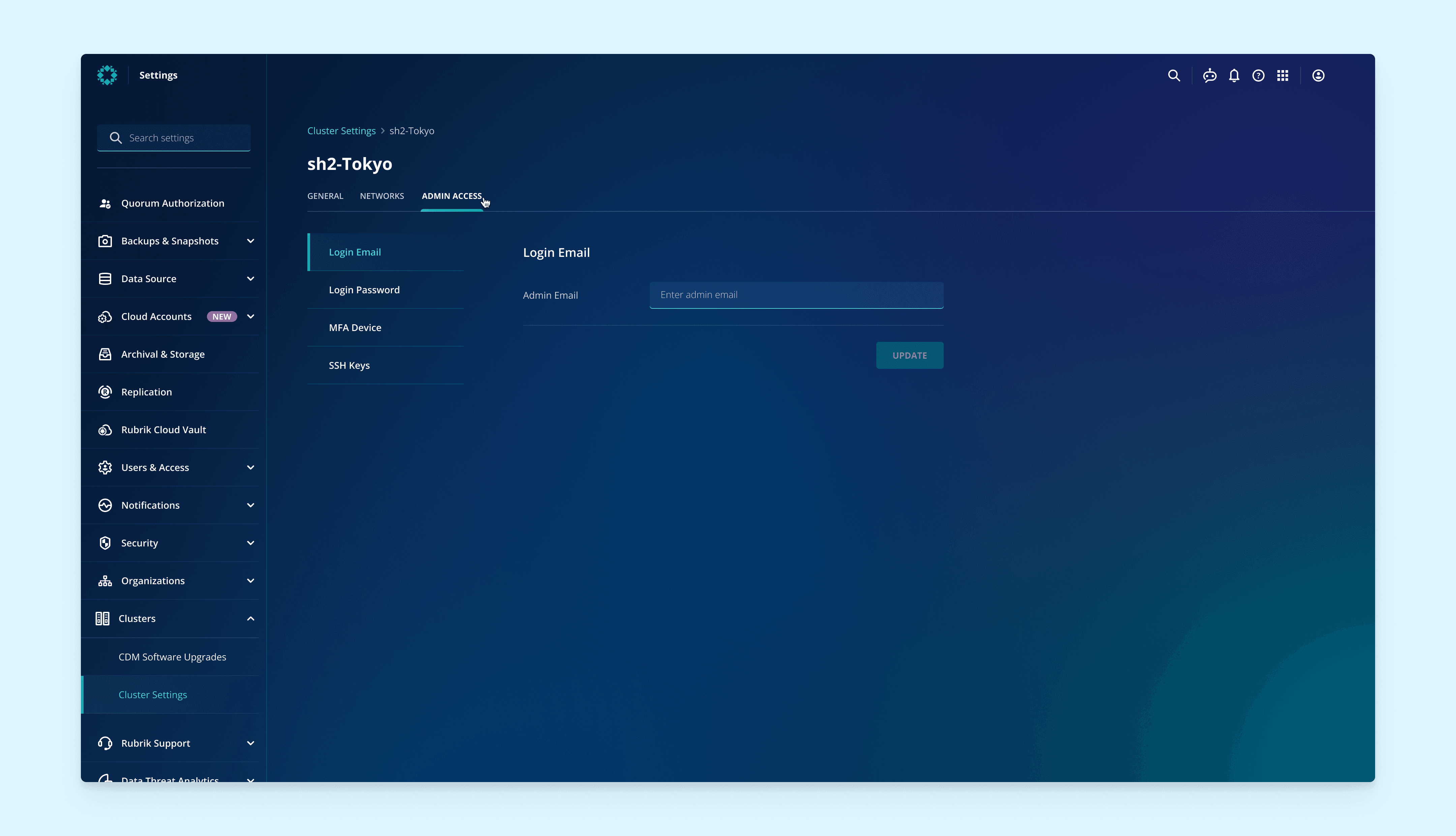Collapse the Clusters section
Viewport: 1456px width, 836px height.
pos(250,618)
